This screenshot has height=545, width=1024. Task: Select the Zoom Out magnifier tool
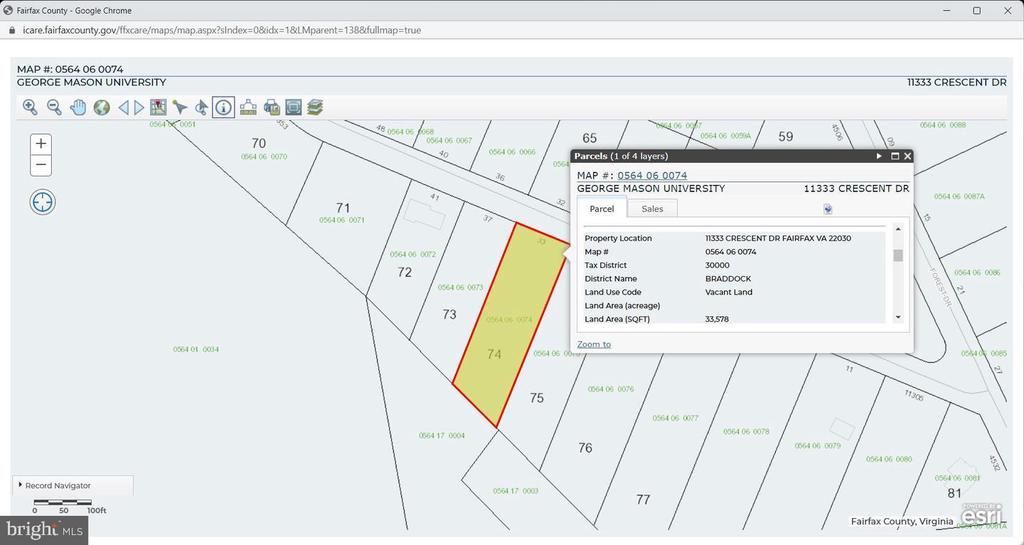(54, 107)
